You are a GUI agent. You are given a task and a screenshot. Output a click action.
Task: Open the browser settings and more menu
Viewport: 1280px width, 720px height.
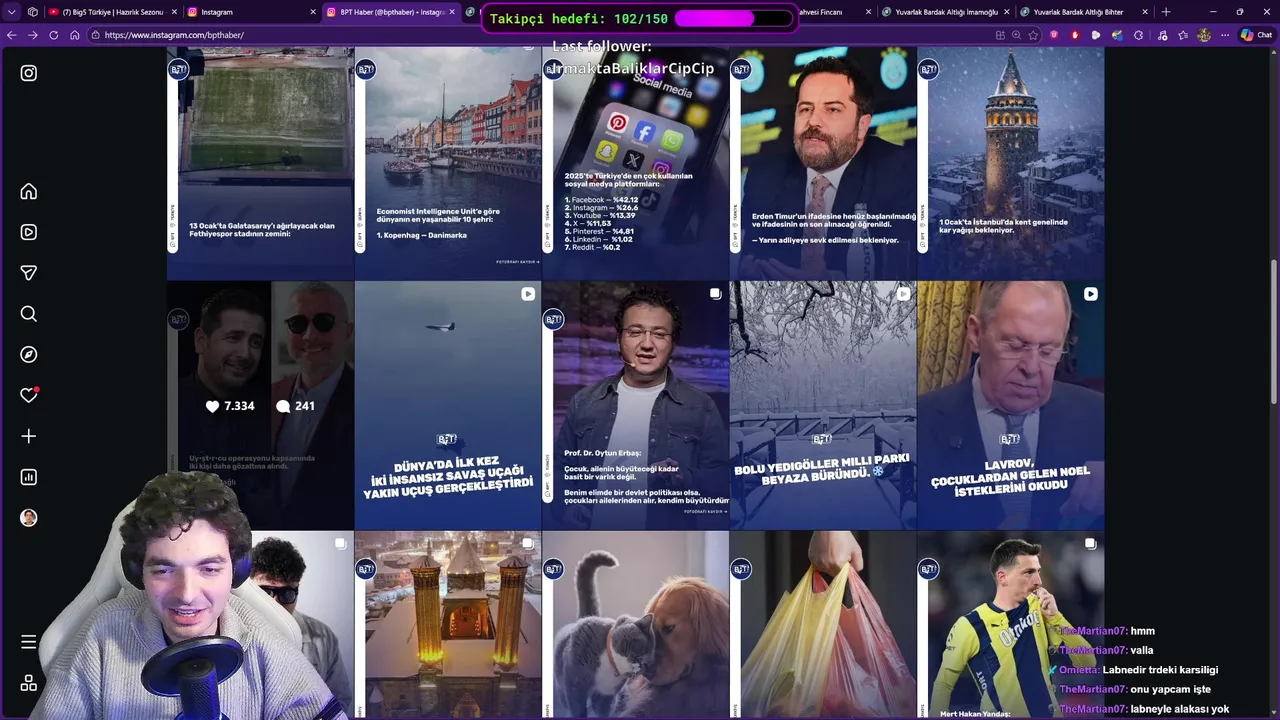(x=1225, y=35)
